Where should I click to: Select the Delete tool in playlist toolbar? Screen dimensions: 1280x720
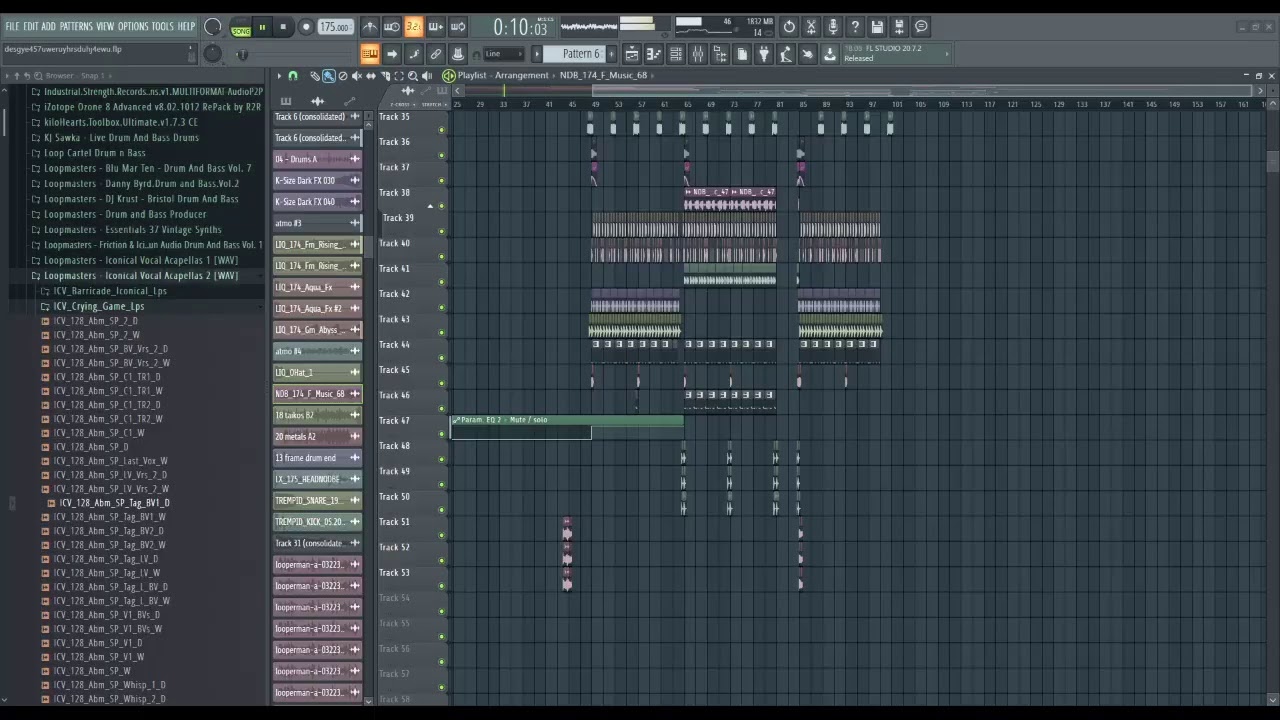(343, 76)
